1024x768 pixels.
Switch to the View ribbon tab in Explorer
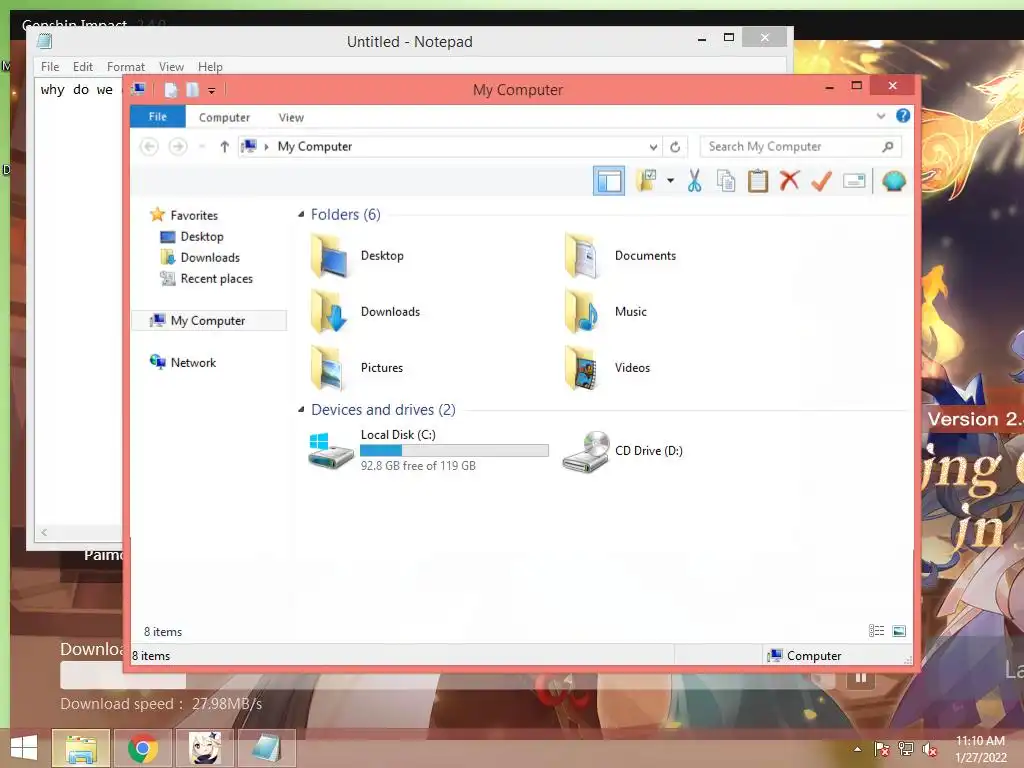point(291,117)
